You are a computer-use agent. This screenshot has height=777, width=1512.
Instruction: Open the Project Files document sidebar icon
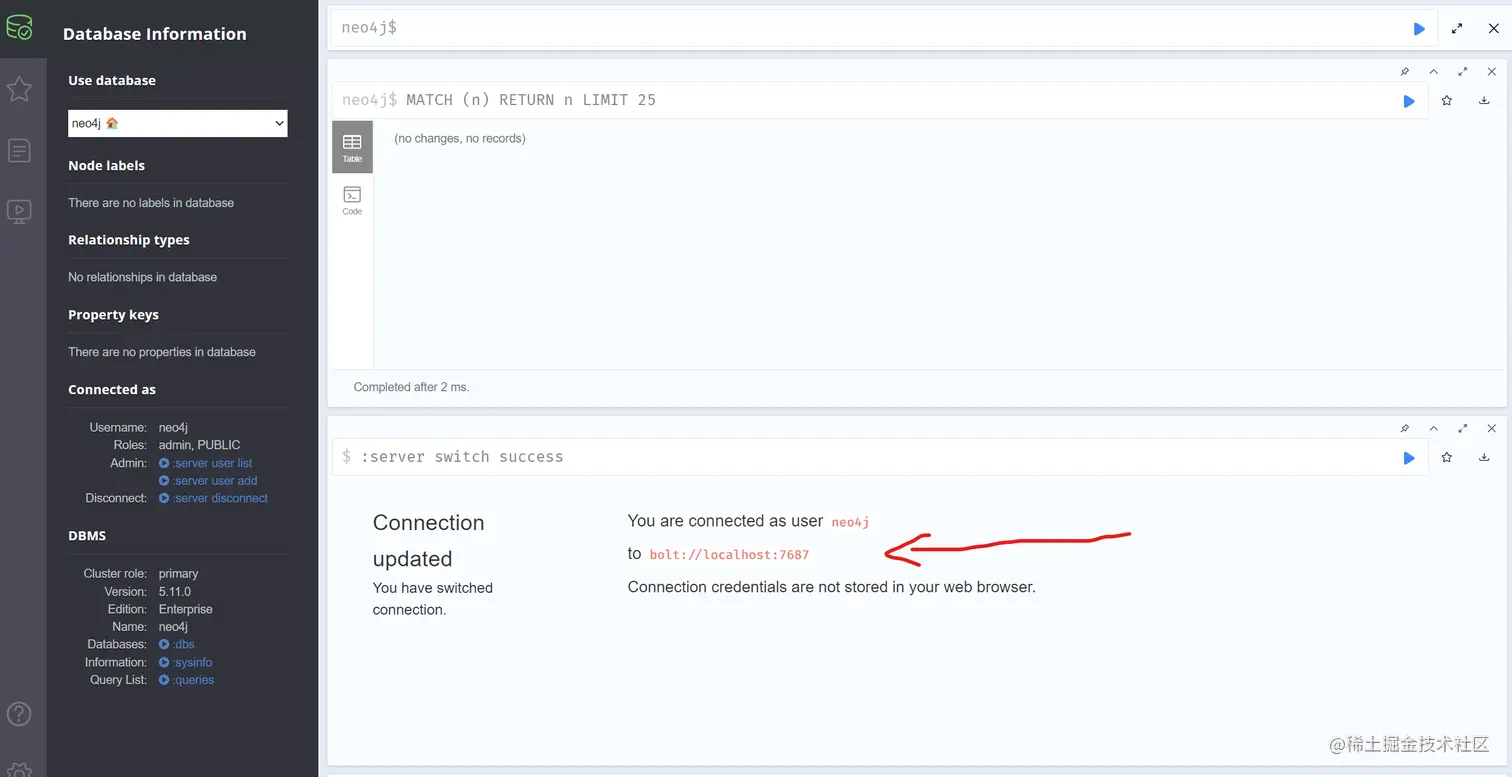(x=19, y=151)
